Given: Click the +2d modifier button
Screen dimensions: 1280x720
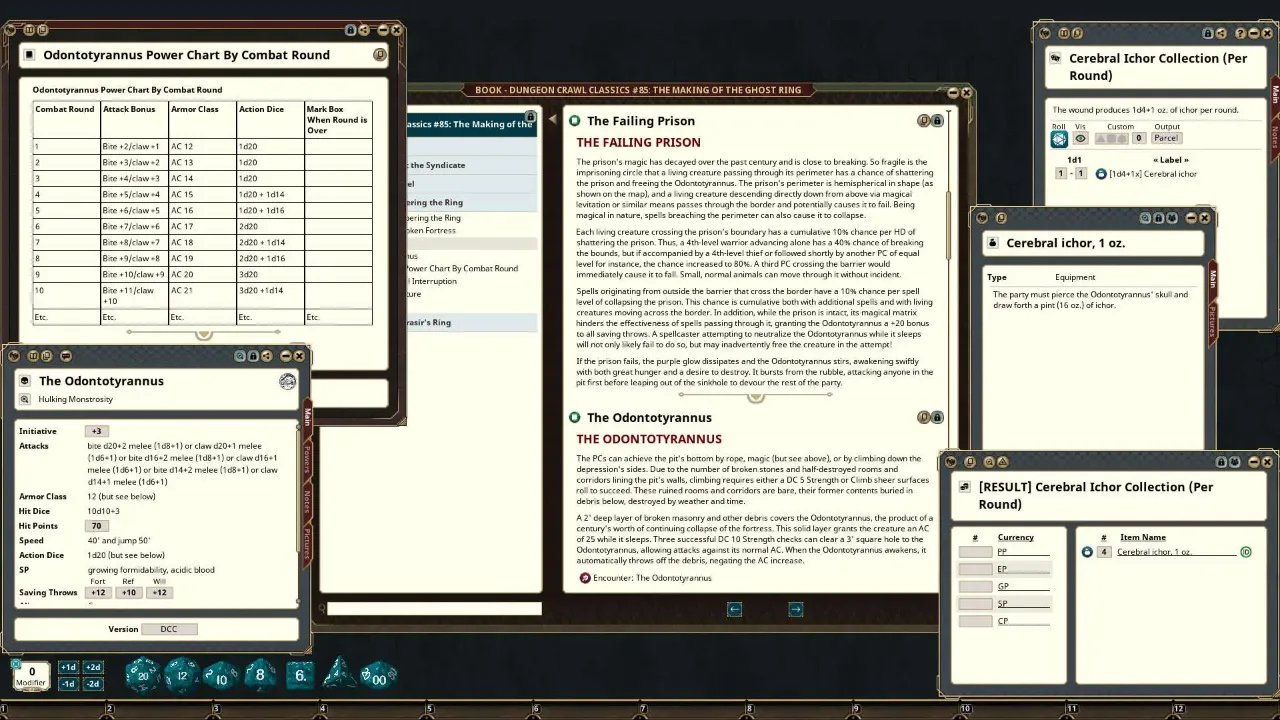Looking at the screenshot, I should coord(93,667).
